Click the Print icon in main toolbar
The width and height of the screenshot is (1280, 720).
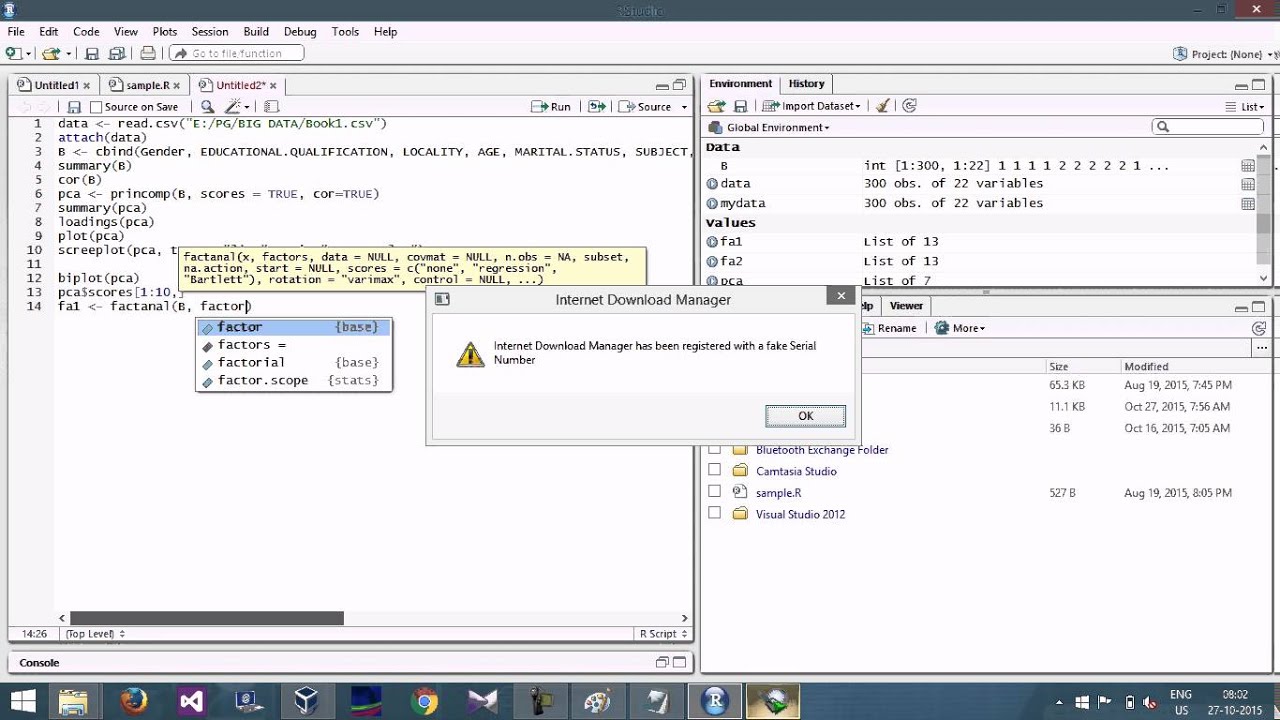pos(148,53)
